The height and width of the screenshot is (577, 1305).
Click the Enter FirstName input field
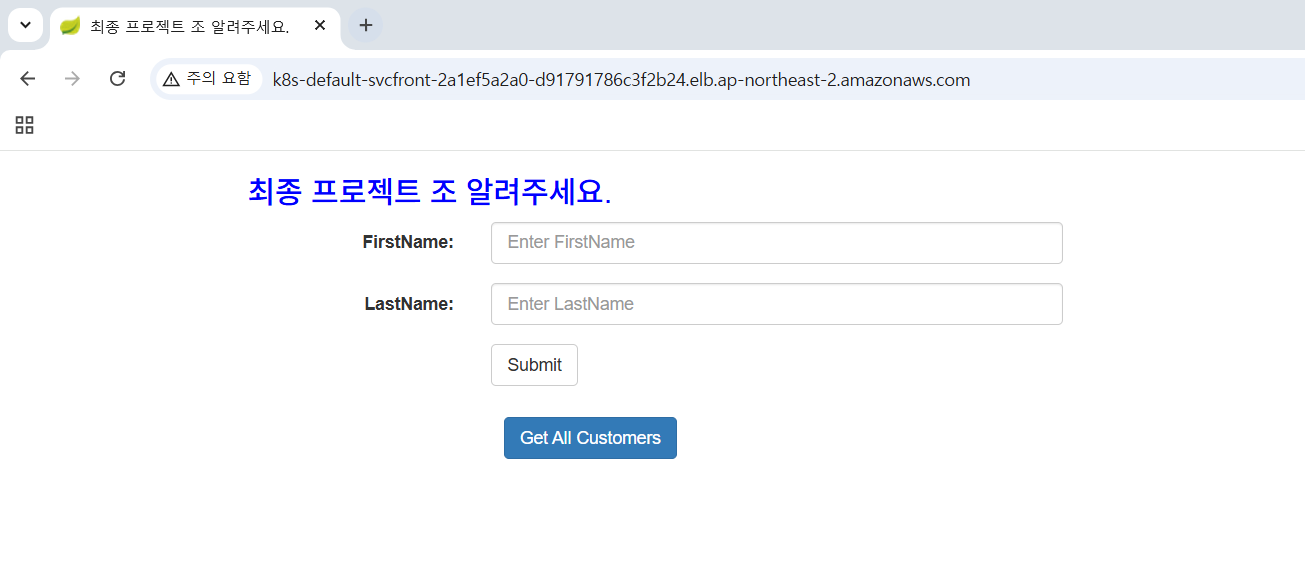776,243
